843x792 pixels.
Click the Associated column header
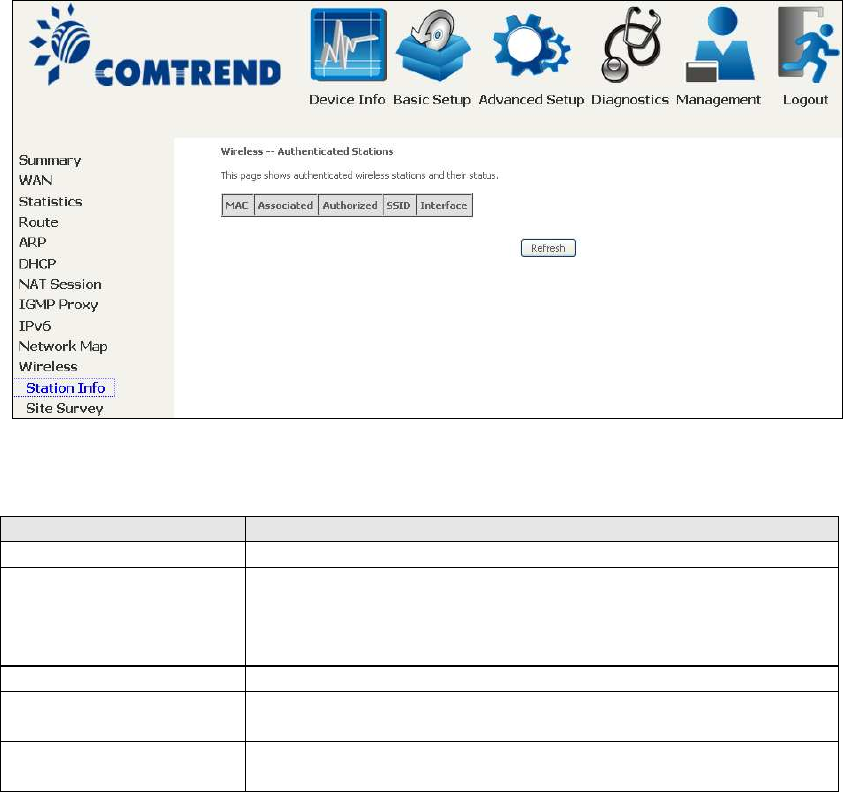point(285,205)
